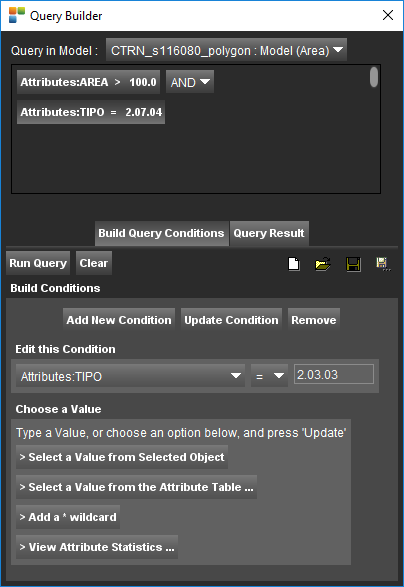Save the query with floppy disk icon
The height and width of the screenshot is (587, 404).
(353, 264)
